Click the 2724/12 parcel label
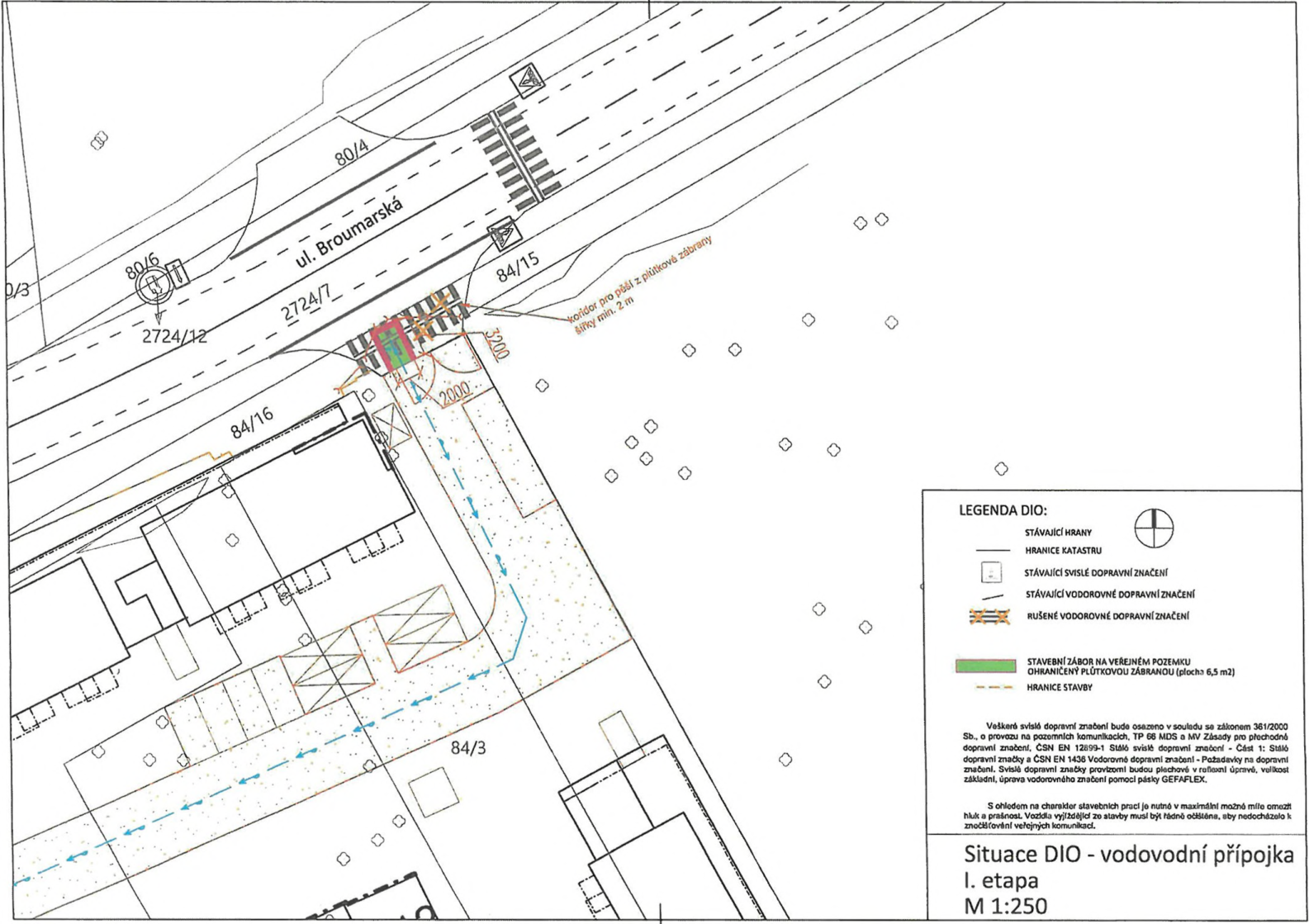This screenshot has height=924, width=1309. pos(173,336)
